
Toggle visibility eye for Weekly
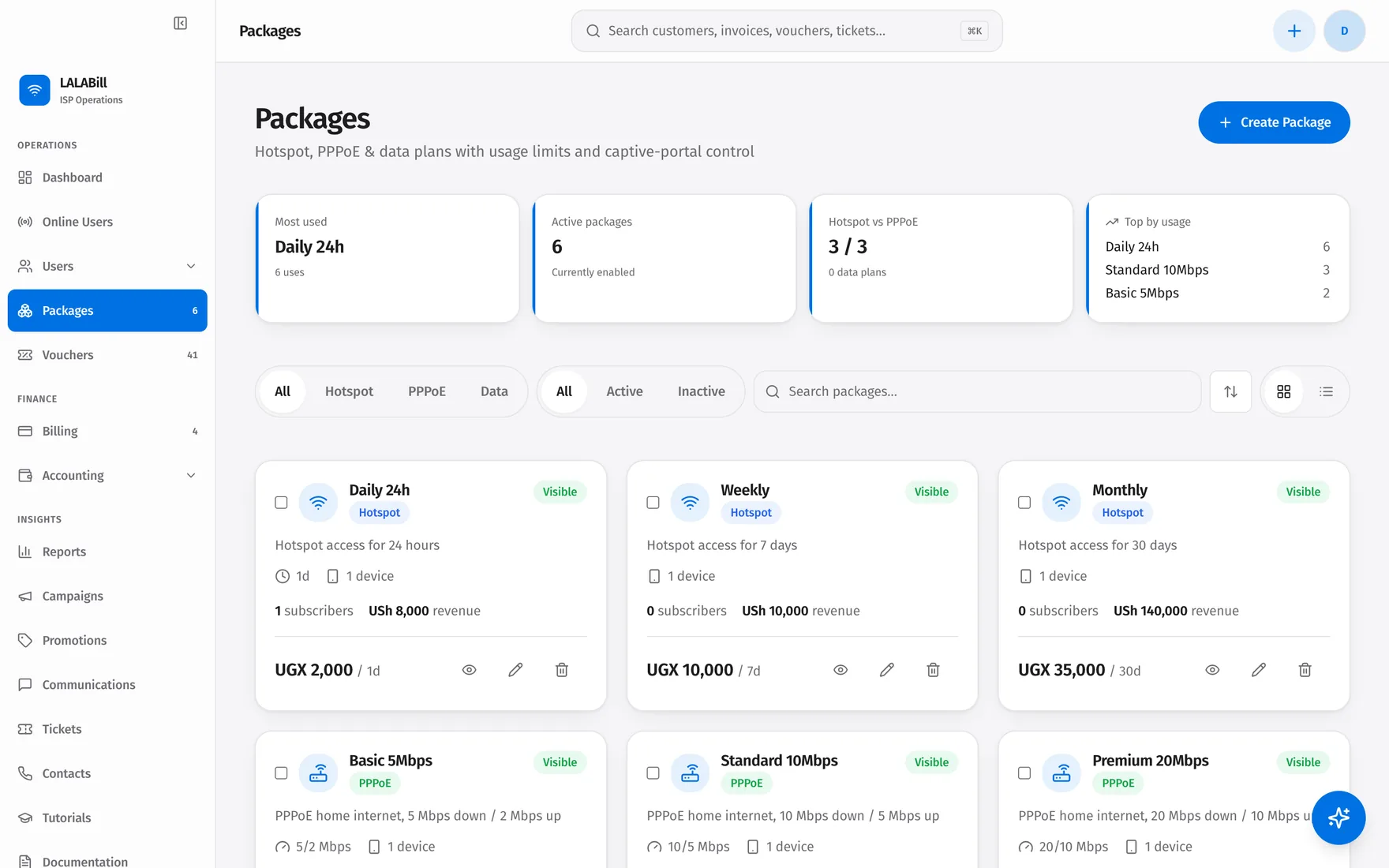click(x=841, y=670)
